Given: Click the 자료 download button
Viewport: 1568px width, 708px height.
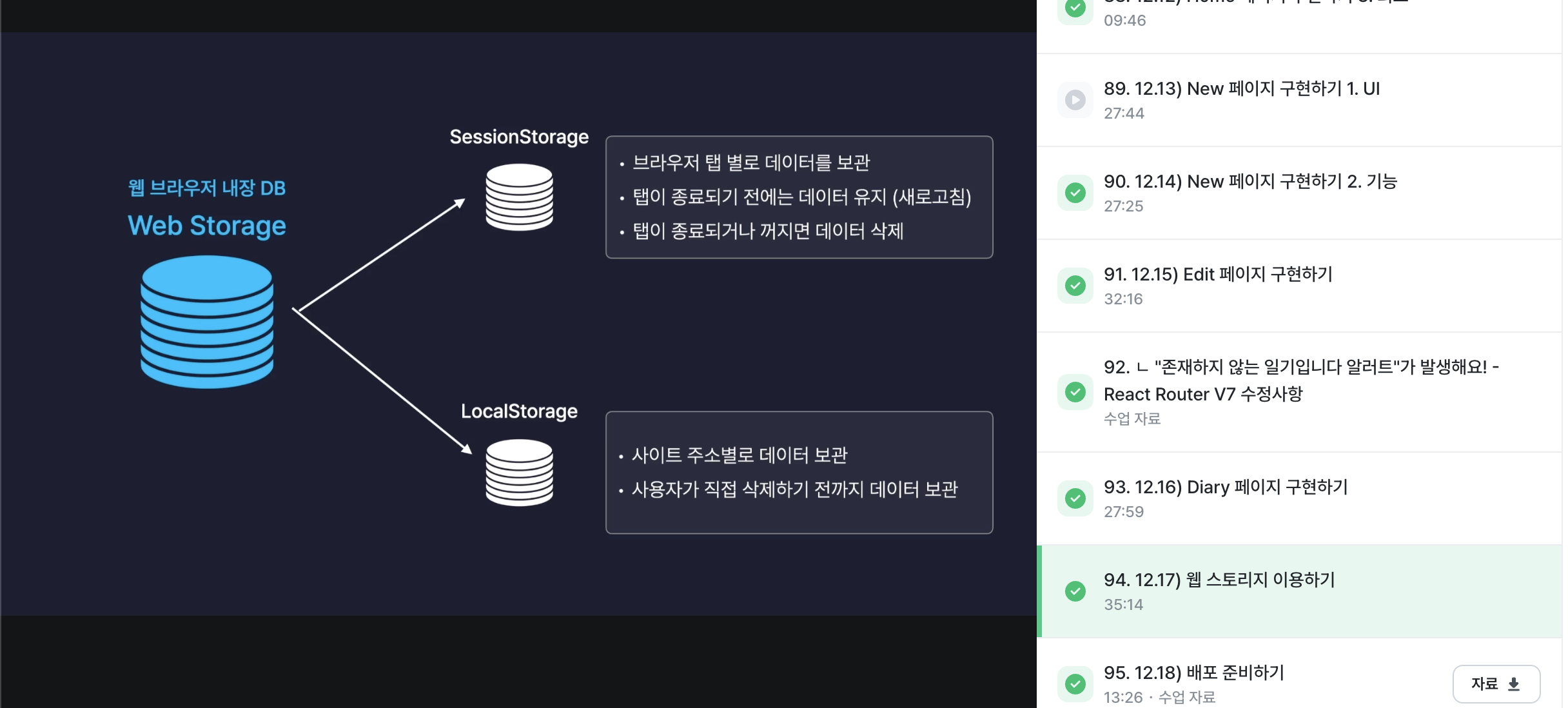Looking at the screenshot, I should coord(1495,684).
